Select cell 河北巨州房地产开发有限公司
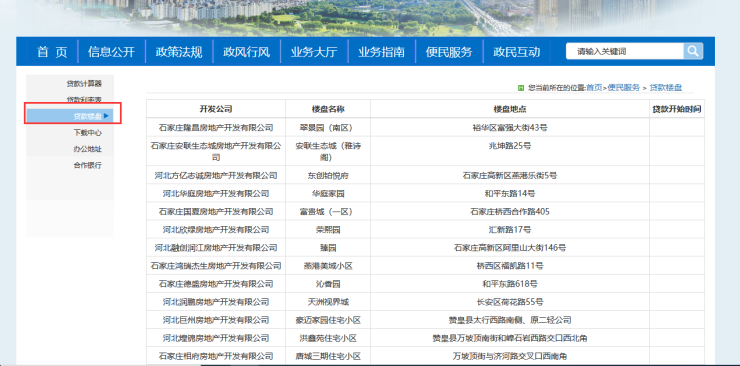This screenshot has width=740, height=366. tap(216, 320)
